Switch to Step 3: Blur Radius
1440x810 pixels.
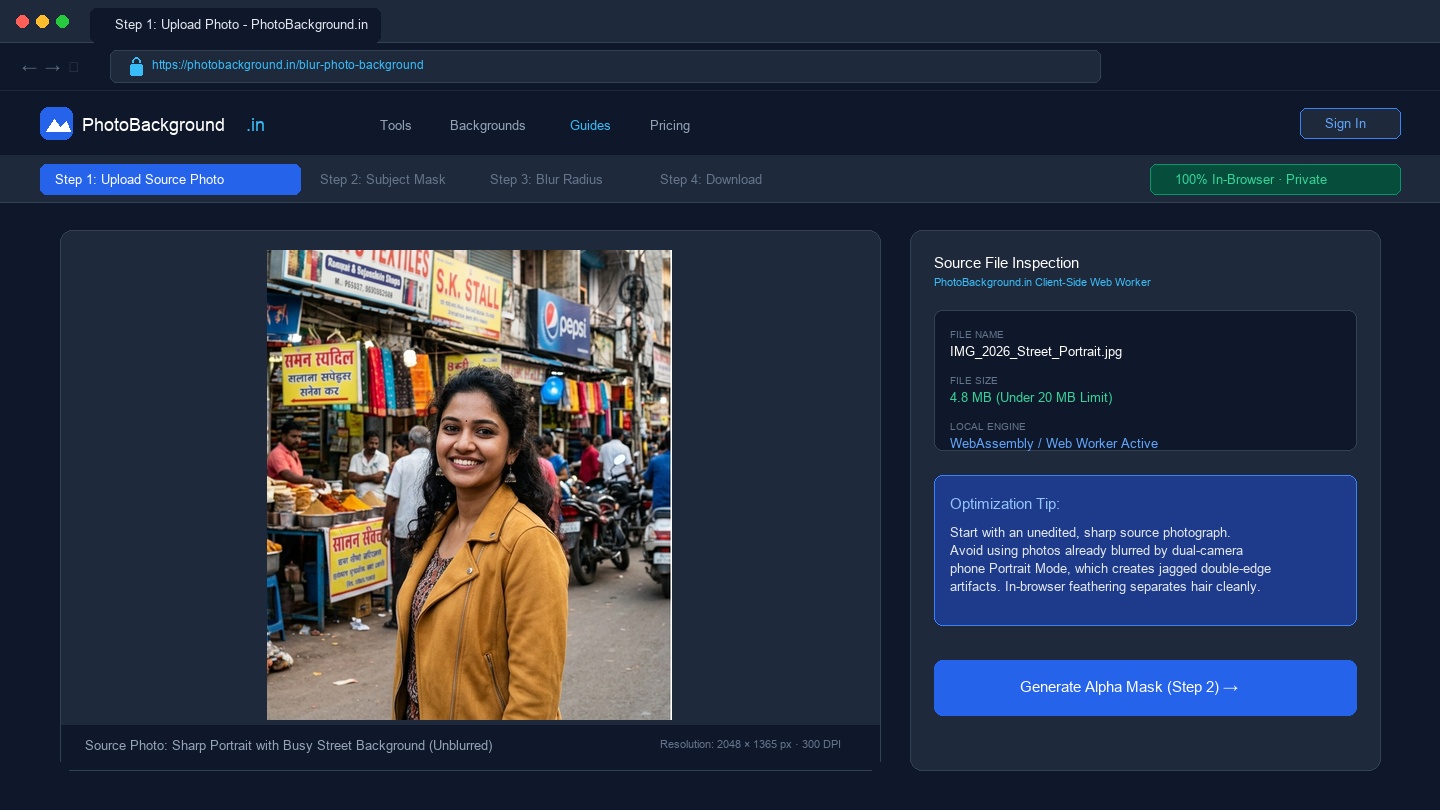click(x=546, y=179)
